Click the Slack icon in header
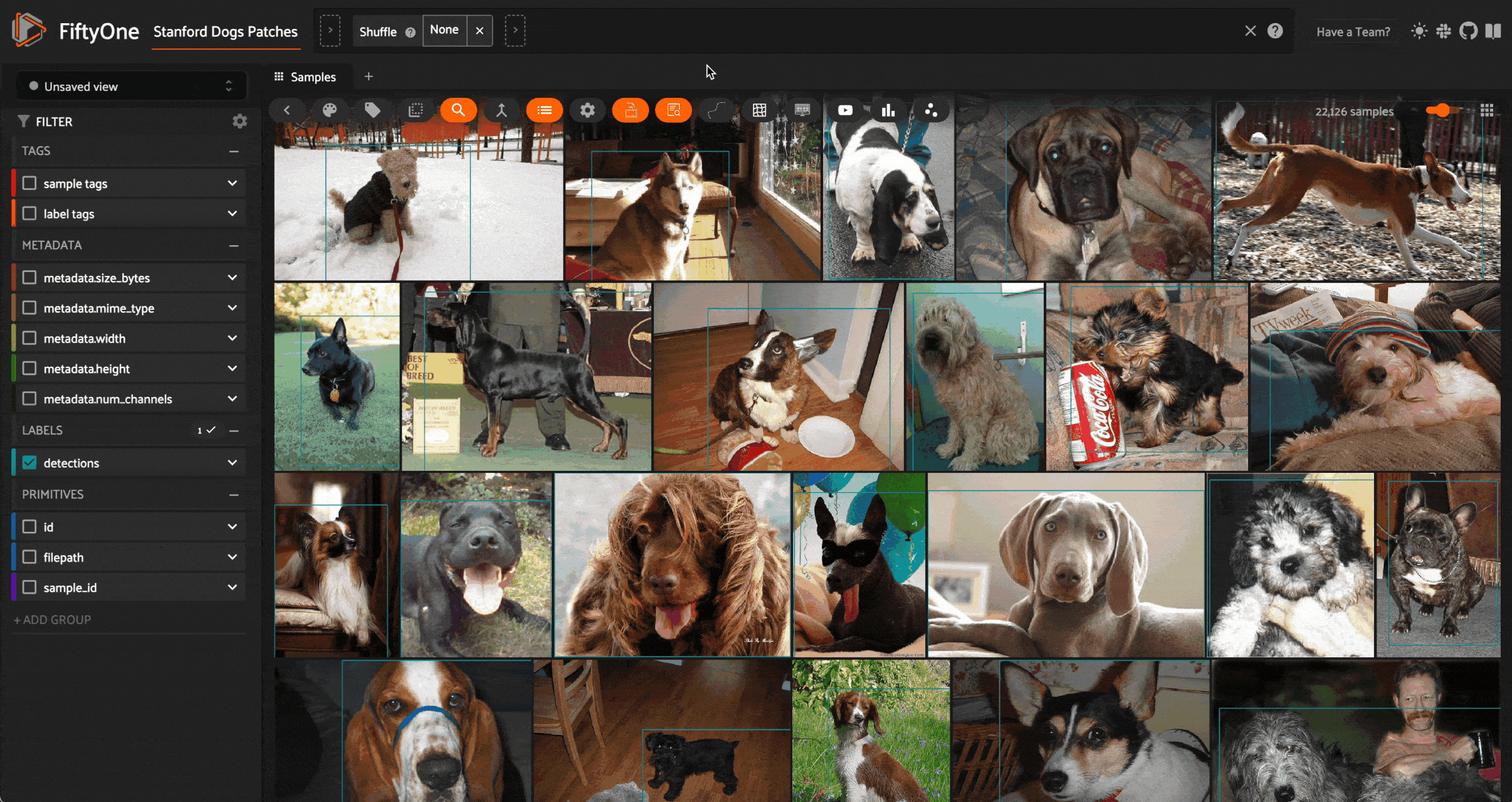1512x802 pixels. click(1444, 31)
